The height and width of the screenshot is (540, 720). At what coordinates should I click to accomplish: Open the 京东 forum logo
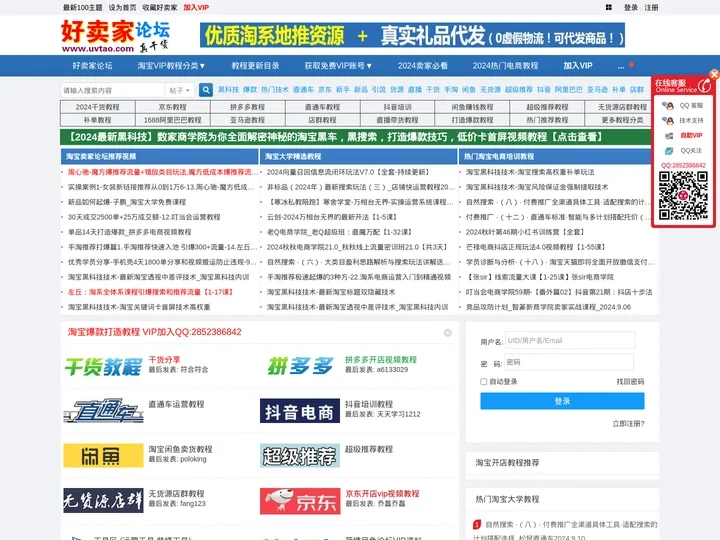[300, 501]
